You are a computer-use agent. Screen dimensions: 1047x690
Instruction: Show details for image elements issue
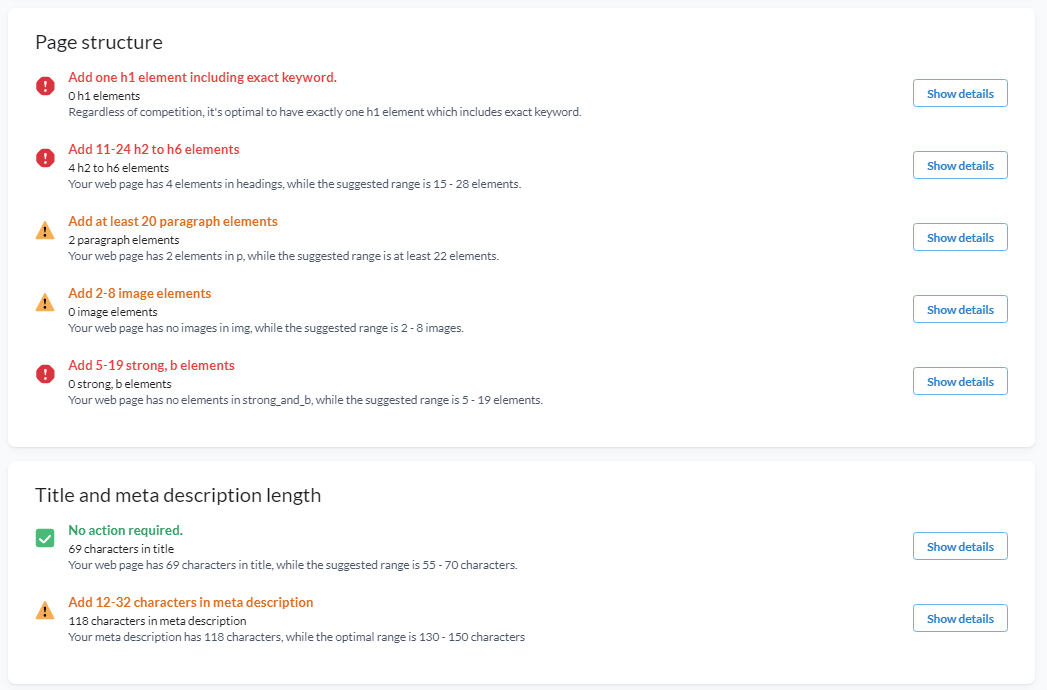(960, 310)
